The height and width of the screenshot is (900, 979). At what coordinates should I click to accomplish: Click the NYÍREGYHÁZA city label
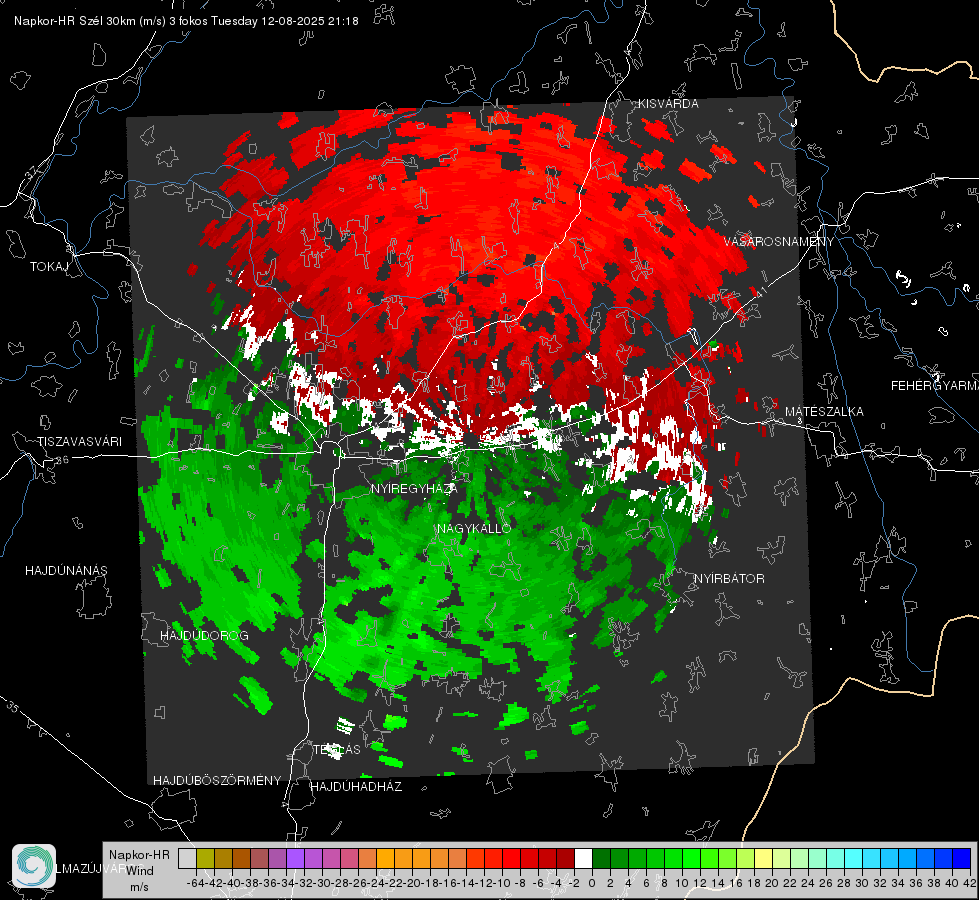pos(414,488)
